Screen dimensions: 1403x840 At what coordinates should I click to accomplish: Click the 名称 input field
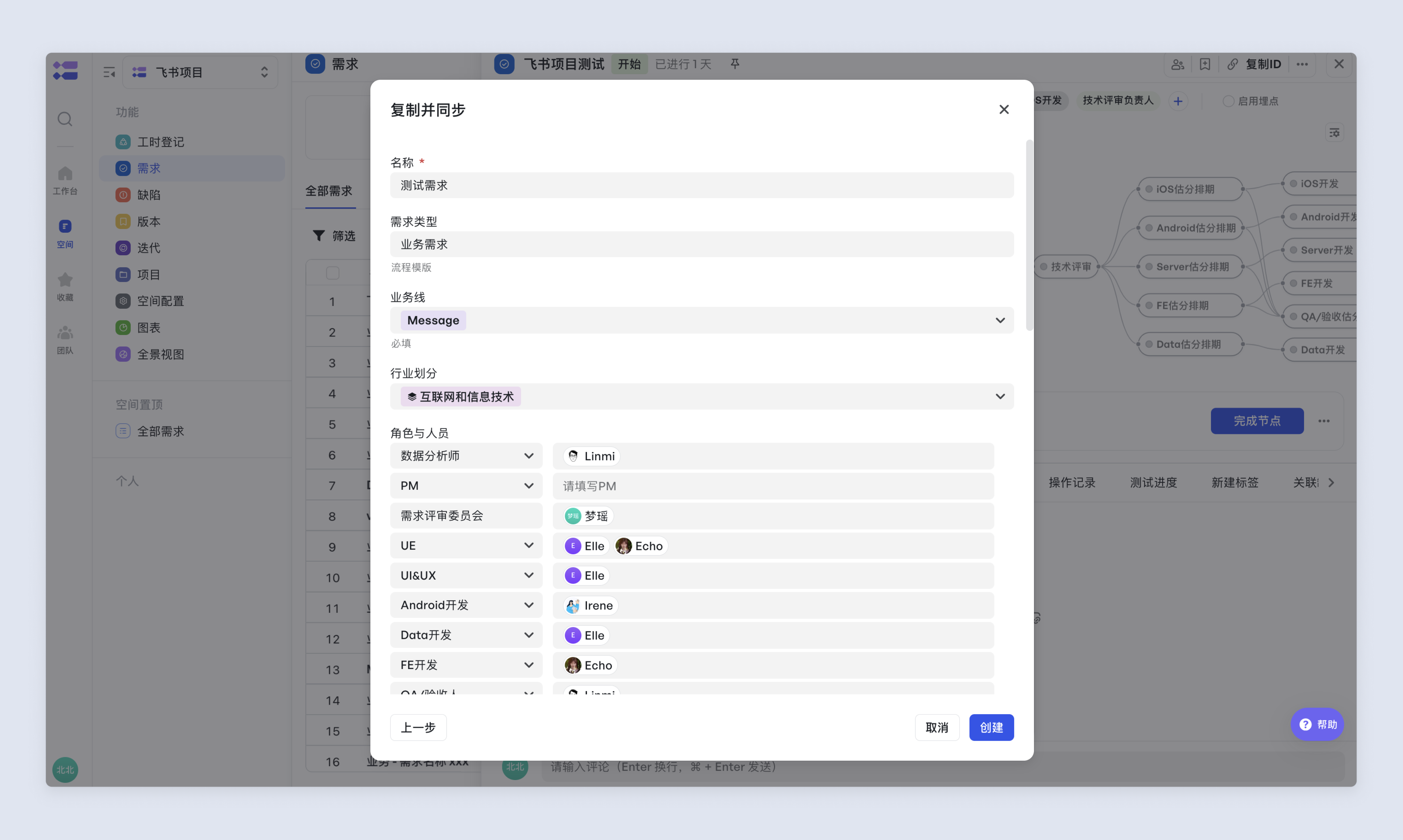pos(702,185)
